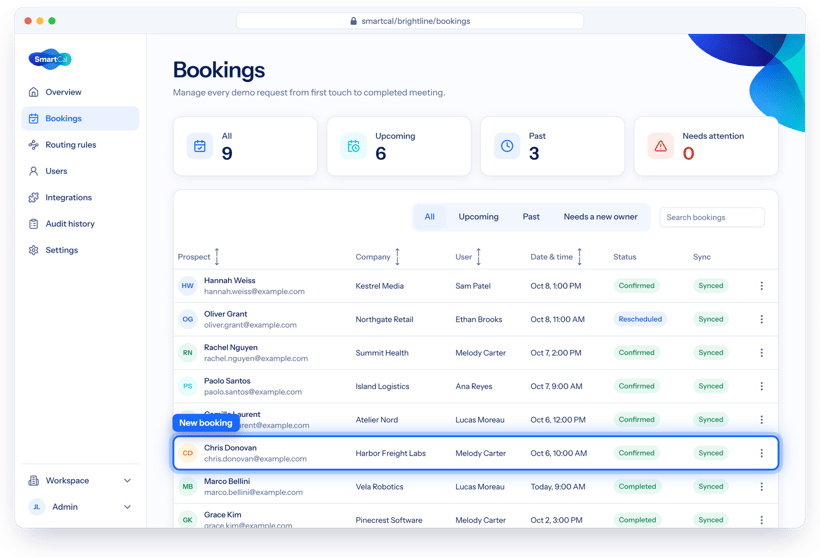Screen dimensions: 820x557
Task: Open row menu for Oliver Grant
Action: 761,319
